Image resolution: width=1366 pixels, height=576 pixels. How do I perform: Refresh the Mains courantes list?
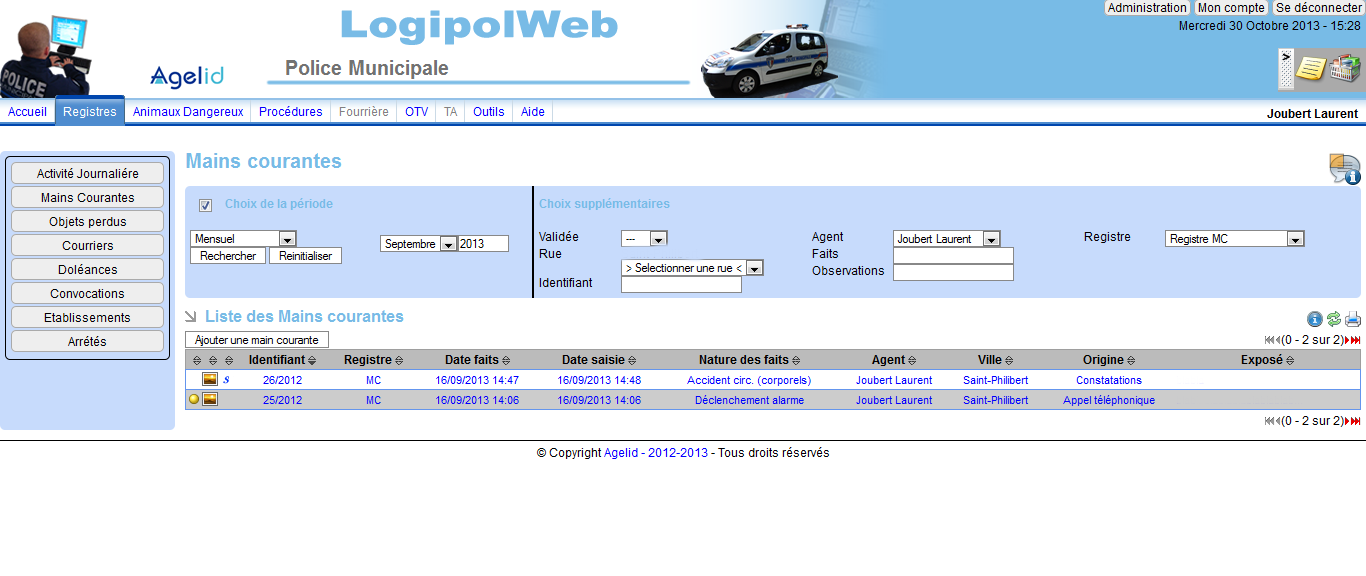[1334, 319]
